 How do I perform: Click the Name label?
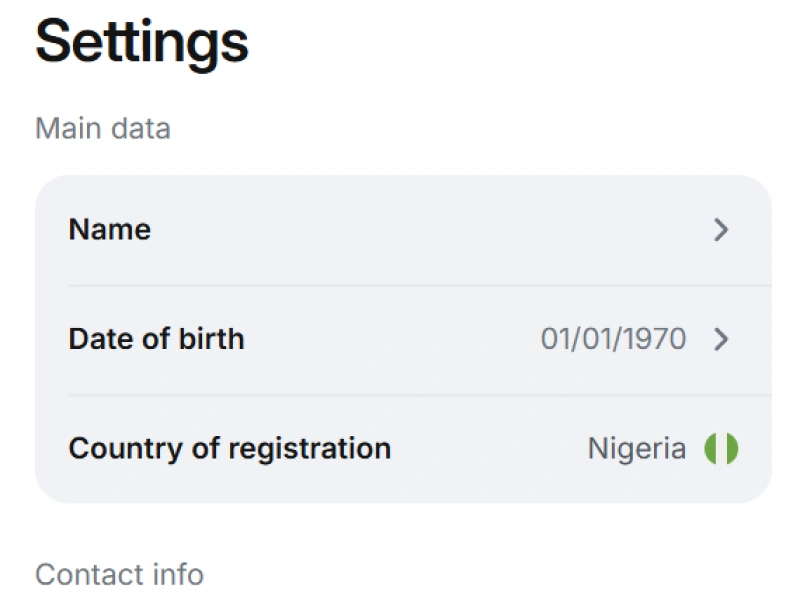[110, 230]
